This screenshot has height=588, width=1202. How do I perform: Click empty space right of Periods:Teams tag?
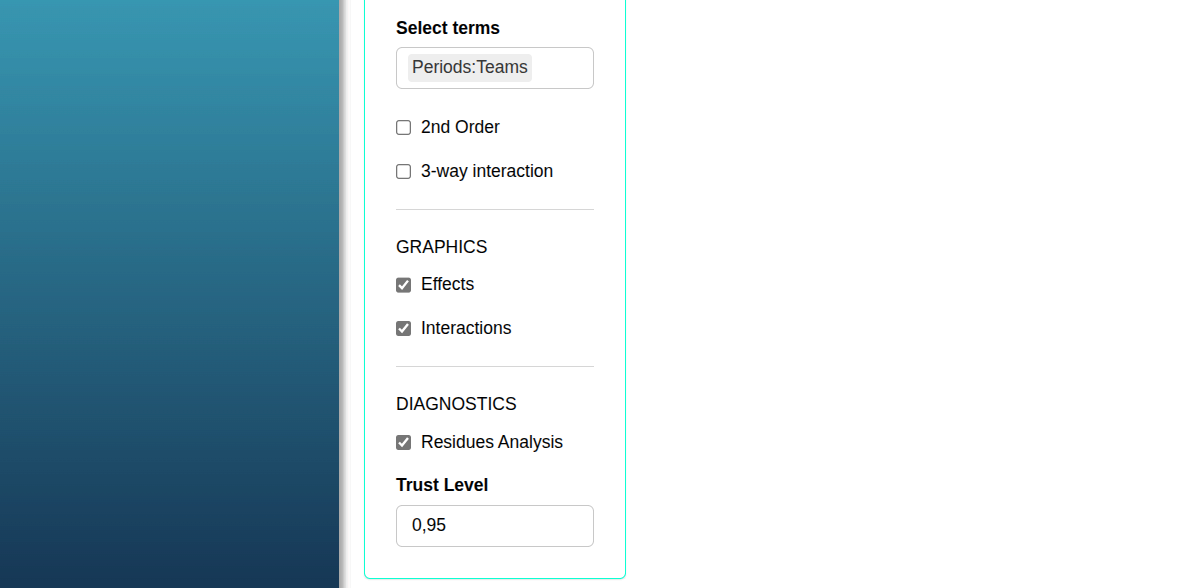tap(562, 68)
